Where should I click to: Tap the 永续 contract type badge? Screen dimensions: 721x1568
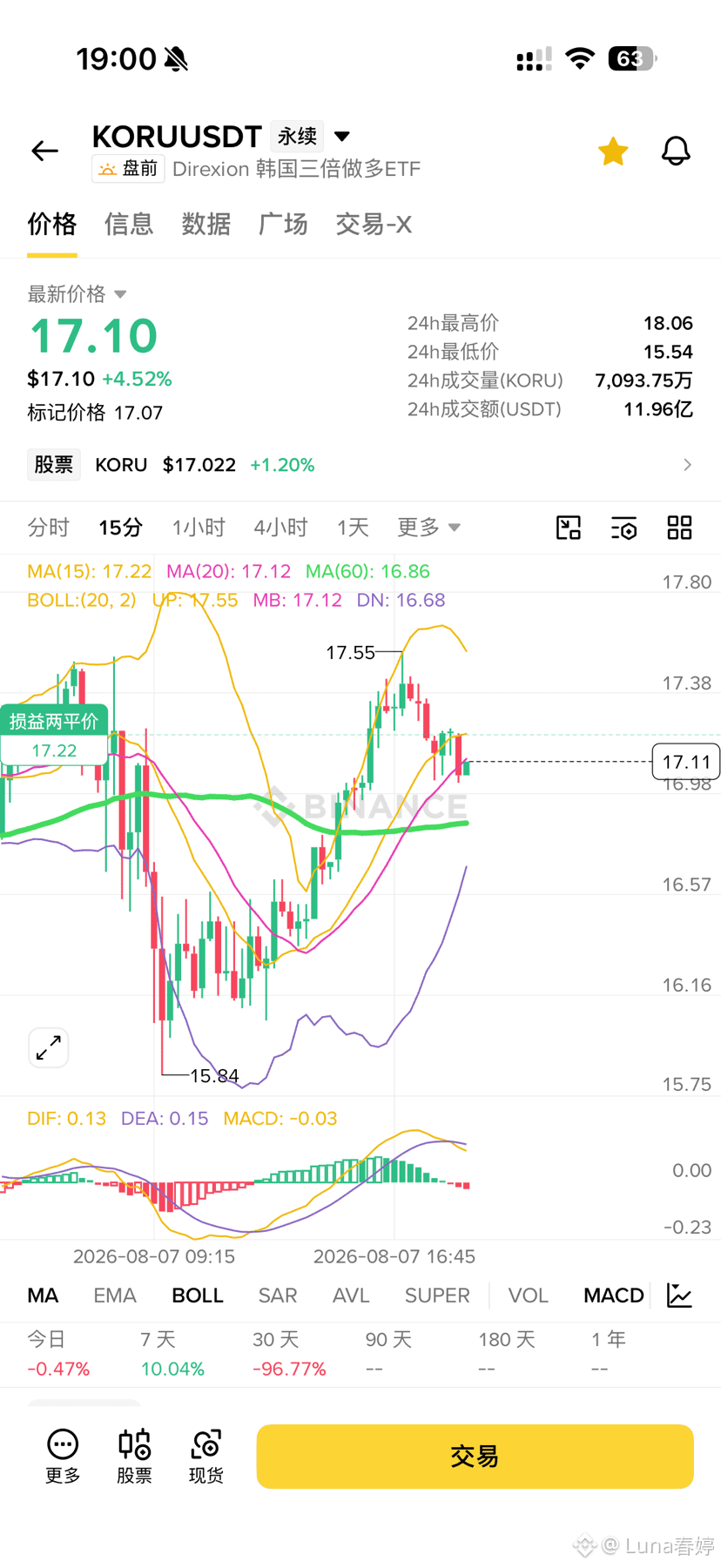click(297, 136)
